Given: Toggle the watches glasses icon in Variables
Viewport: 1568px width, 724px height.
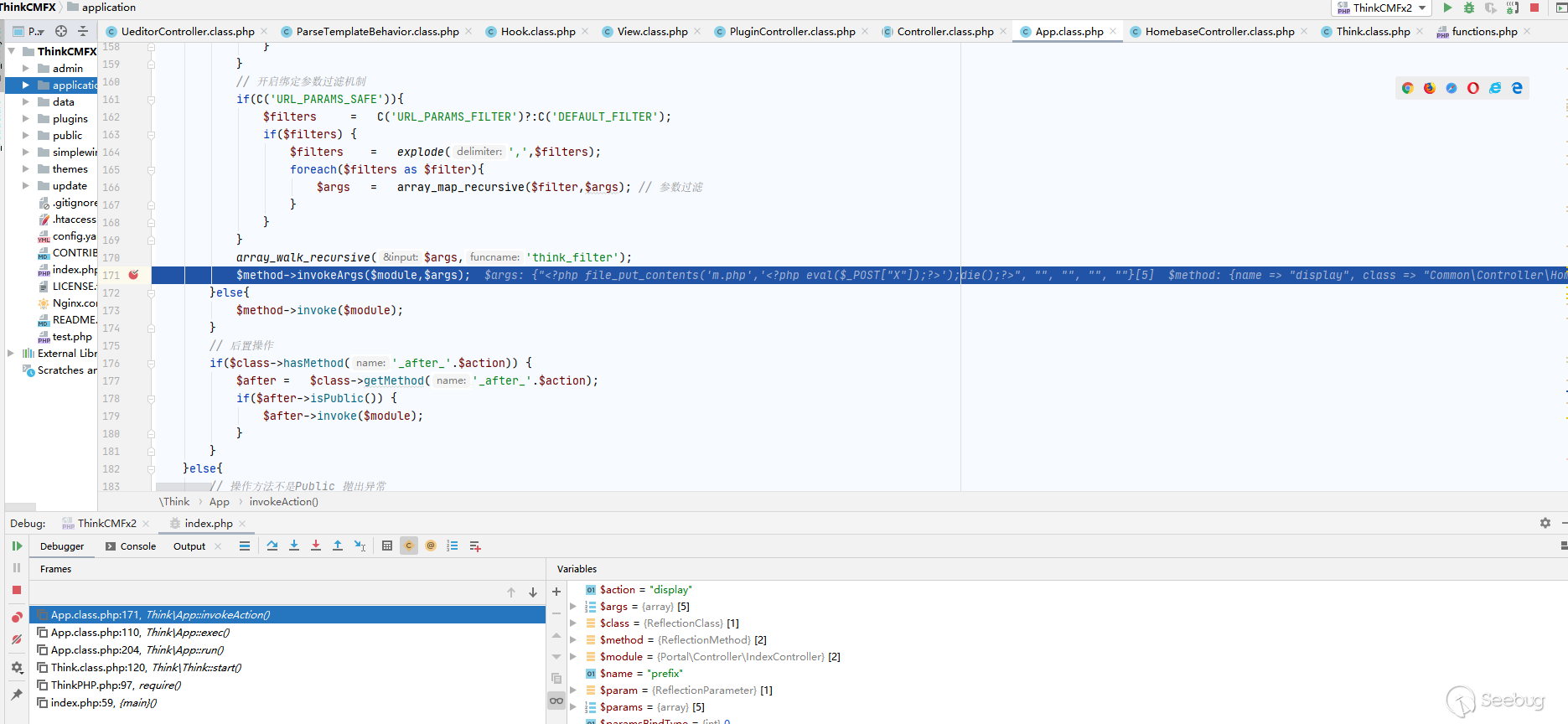Looking at the screenshot, I should [556, 701].
